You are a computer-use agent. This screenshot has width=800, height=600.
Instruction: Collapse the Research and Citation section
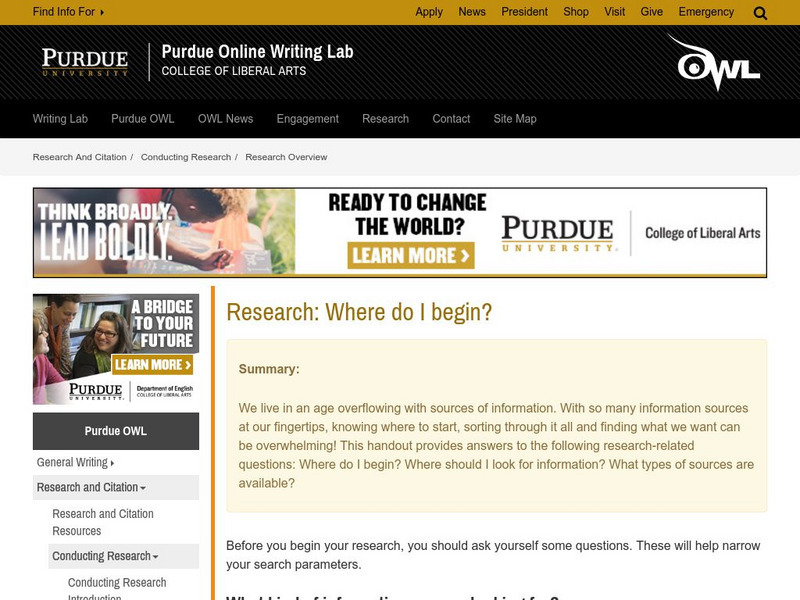(116, 487)
